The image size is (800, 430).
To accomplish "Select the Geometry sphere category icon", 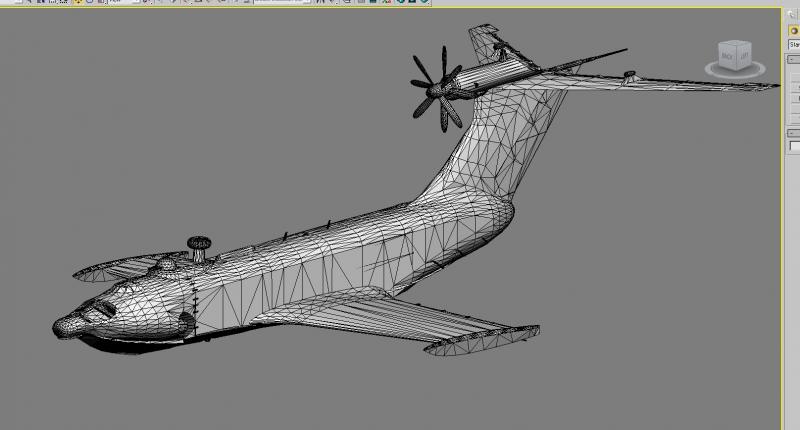I will (794, 31).
